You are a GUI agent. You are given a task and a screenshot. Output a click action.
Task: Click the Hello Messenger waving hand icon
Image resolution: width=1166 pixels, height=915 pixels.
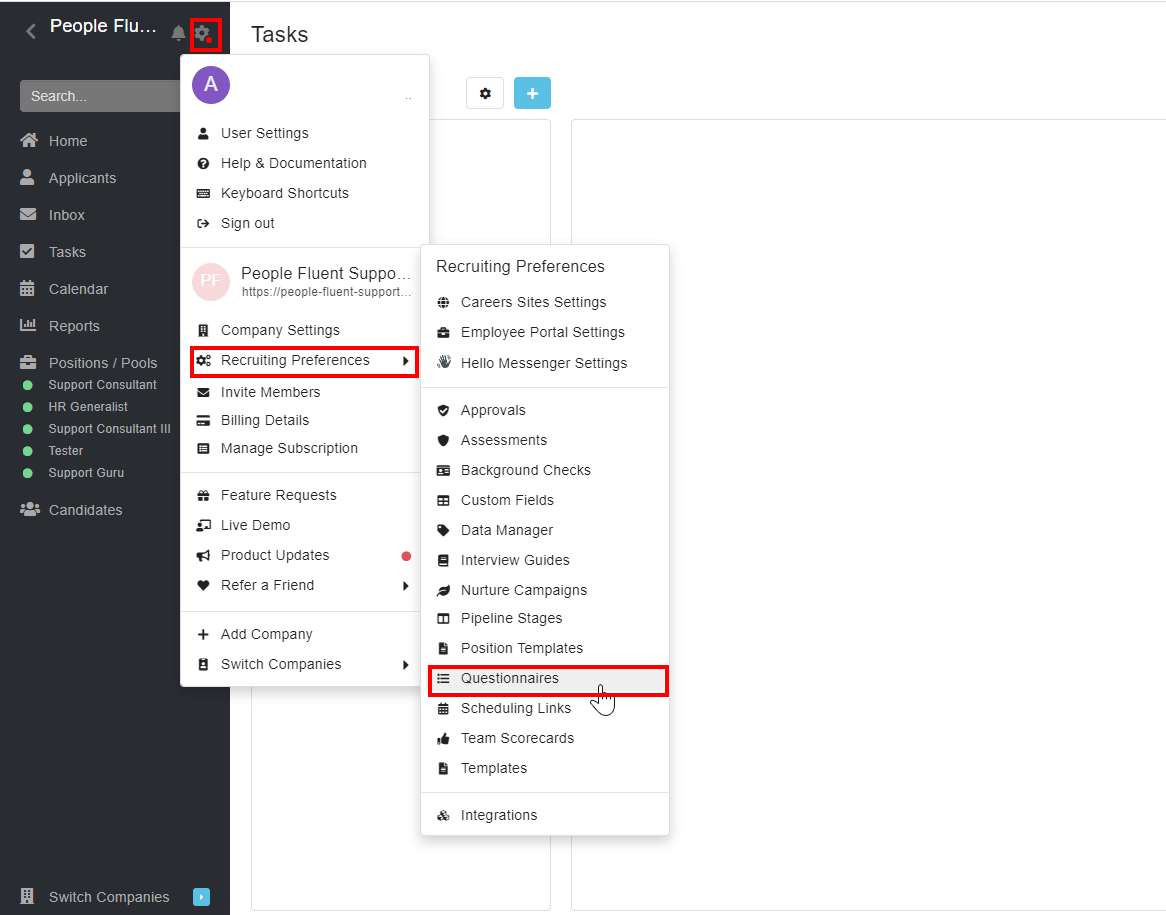click(444, 362)
